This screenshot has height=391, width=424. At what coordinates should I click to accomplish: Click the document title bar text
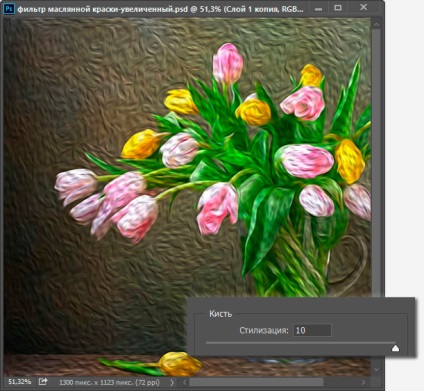click(x=160, y=9)
